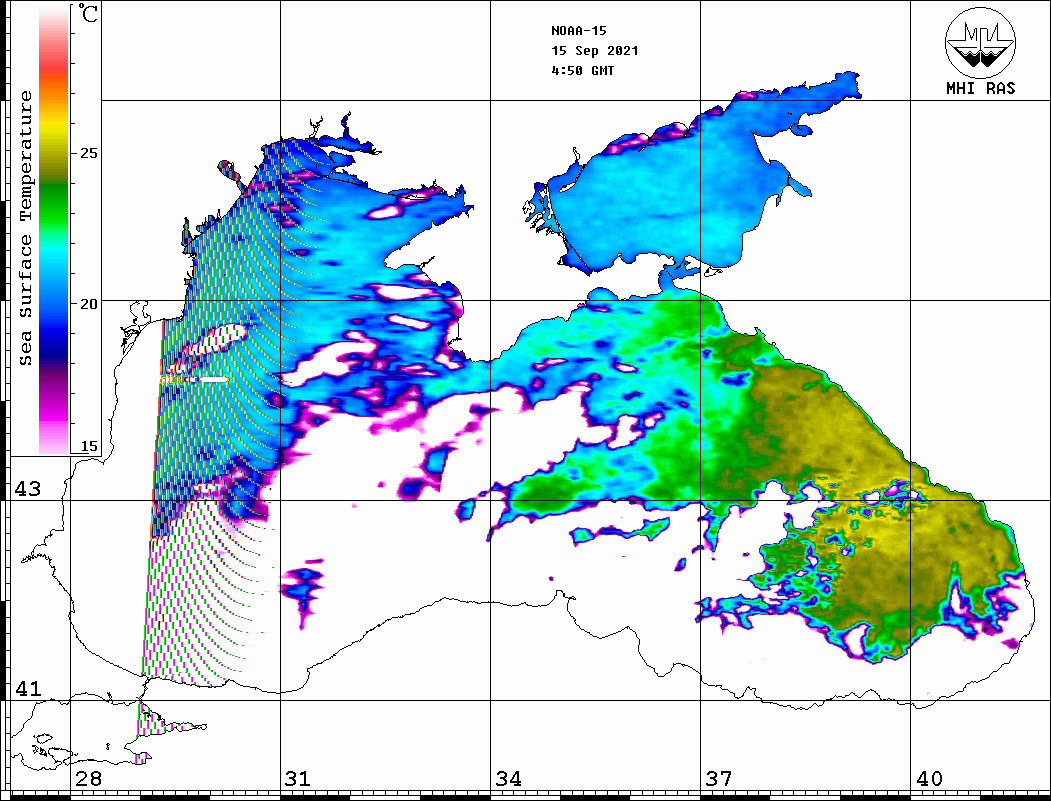Click the °C unit symbol atop the scale
Image resolution: width=1051 pixels, height=801 pixels.
tap(89, 15)
